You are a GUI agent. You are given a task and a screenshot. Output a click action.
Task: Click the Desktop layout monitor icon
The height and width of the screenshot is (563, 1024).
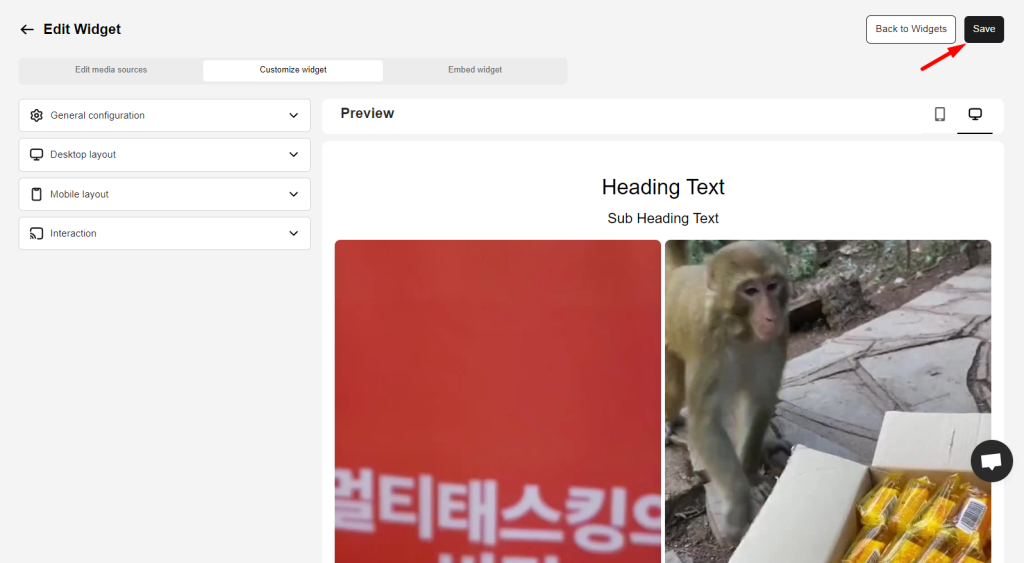coord(37,155)
